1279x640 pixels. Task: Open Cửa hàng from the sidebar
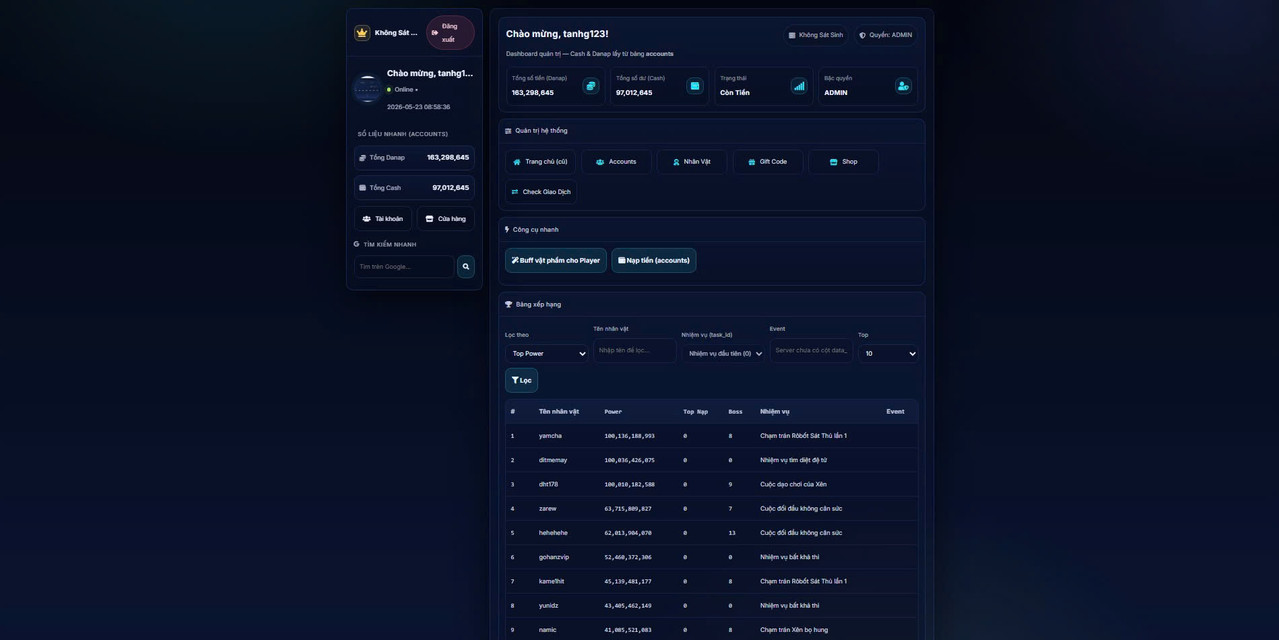point(445,219)
